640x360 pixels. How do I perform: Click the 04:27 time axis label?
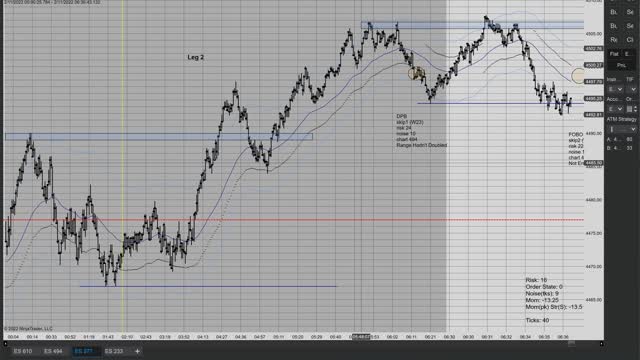(x=222, y=337)
